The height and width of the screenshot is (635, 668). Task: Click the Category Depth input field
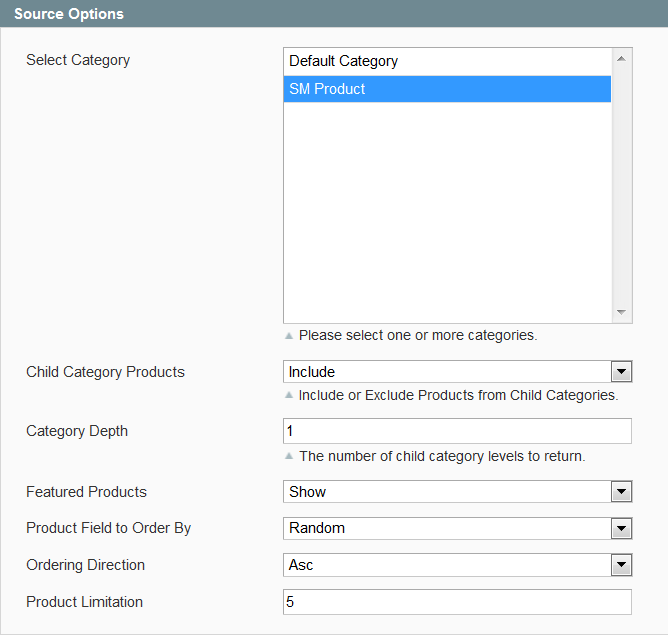[457, 431]
